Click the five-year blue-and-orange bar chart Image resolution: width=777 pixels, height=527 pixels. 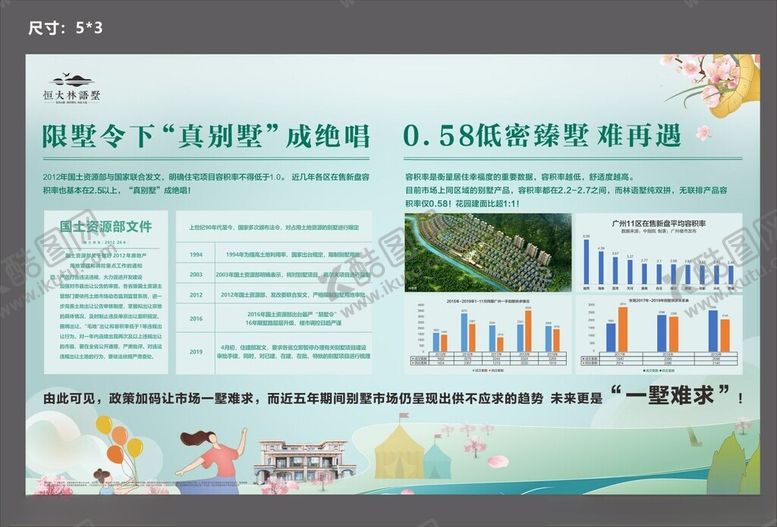coord(488,335)
